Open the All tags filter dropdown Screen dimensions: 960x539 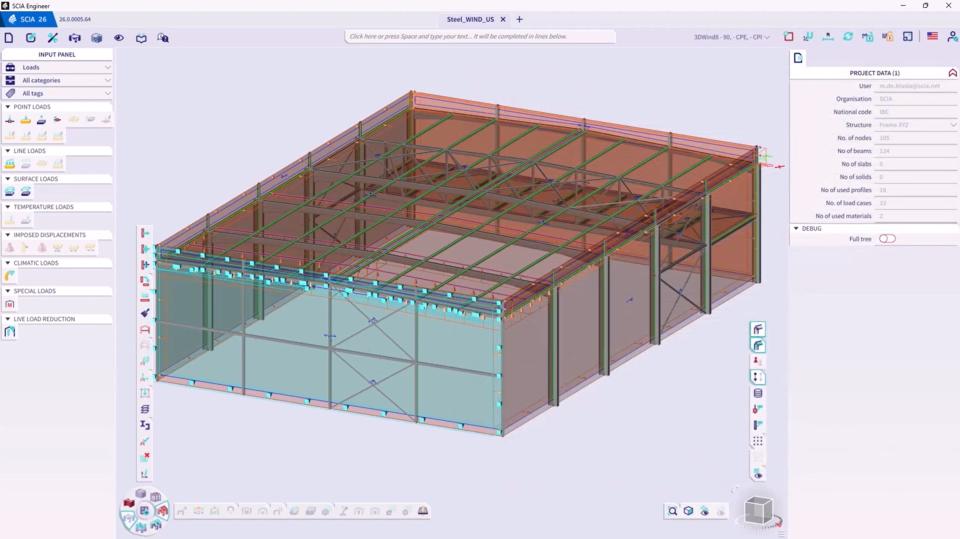58,93
